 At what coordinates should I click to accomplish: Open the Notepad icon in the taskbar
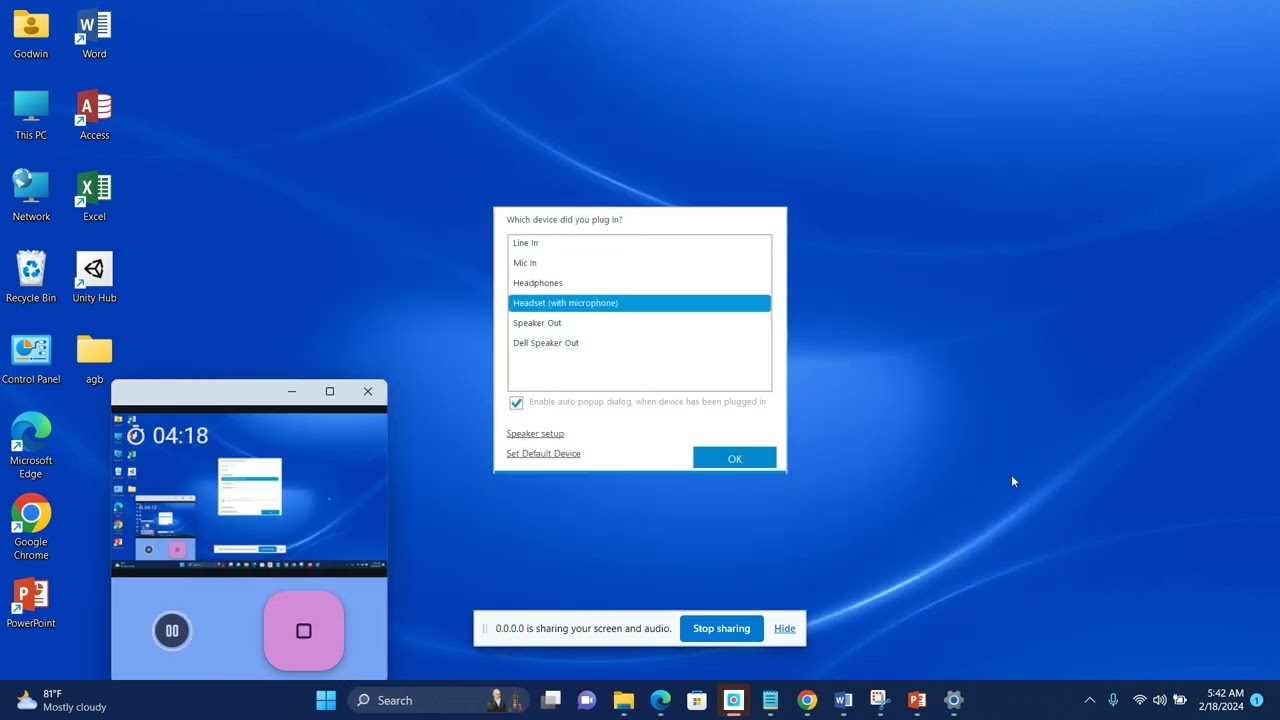pyautogui.click(x=770, y=700)
